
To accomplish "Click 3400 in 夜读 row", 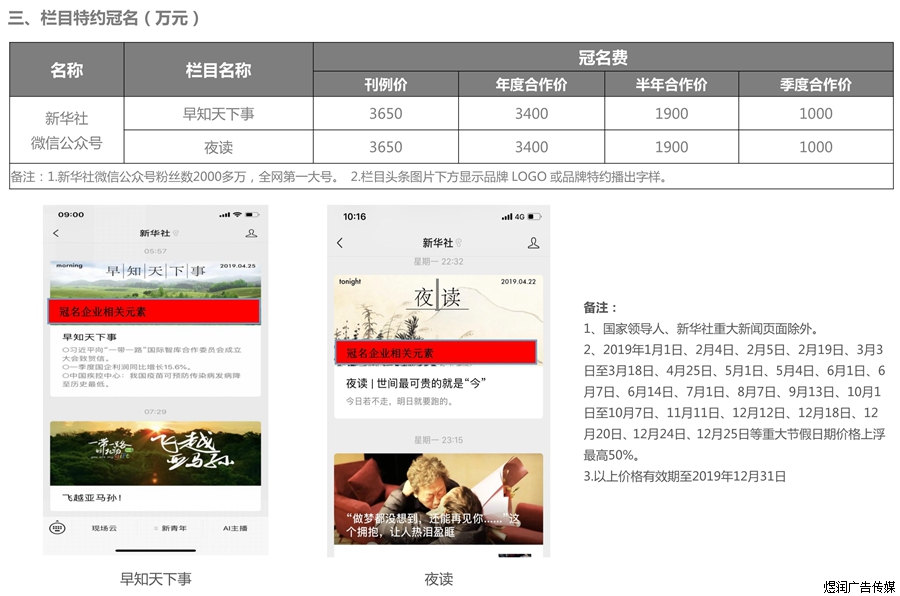I will coord(532,147).
